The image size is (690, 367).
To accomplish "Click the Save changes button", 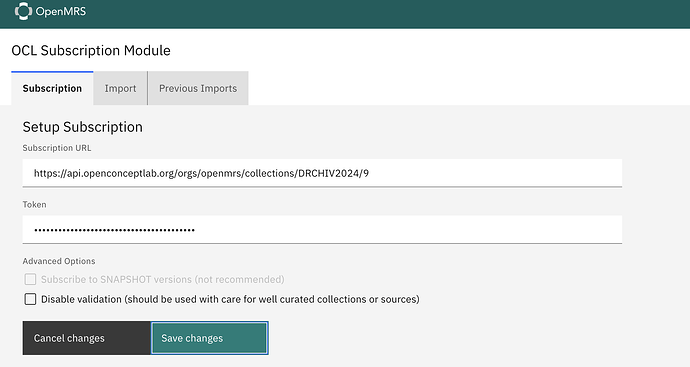I will pos(209,338).
